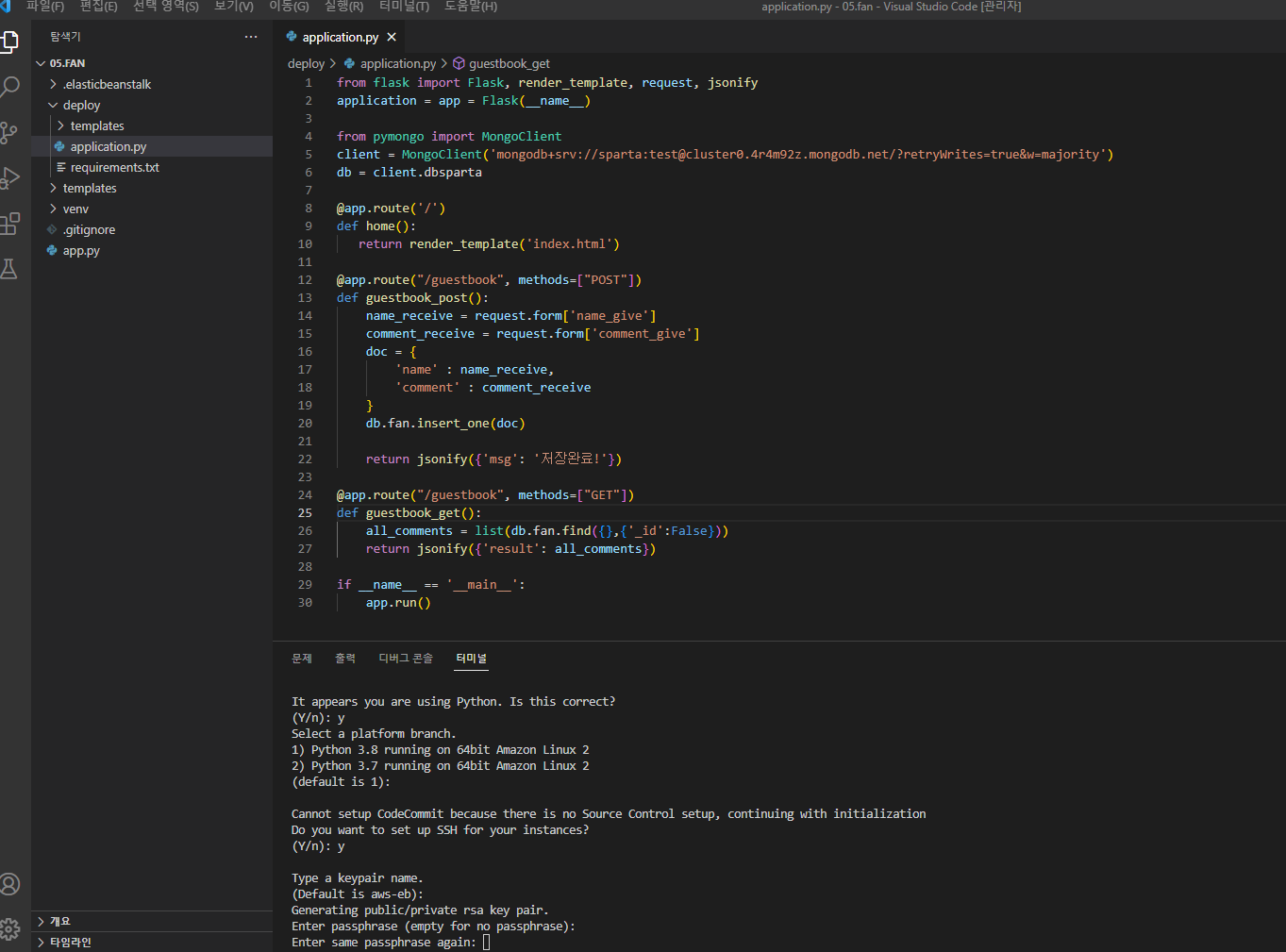1286x952 pixels.
Task: Open the 도움말(H) menu
Action: 471,7
